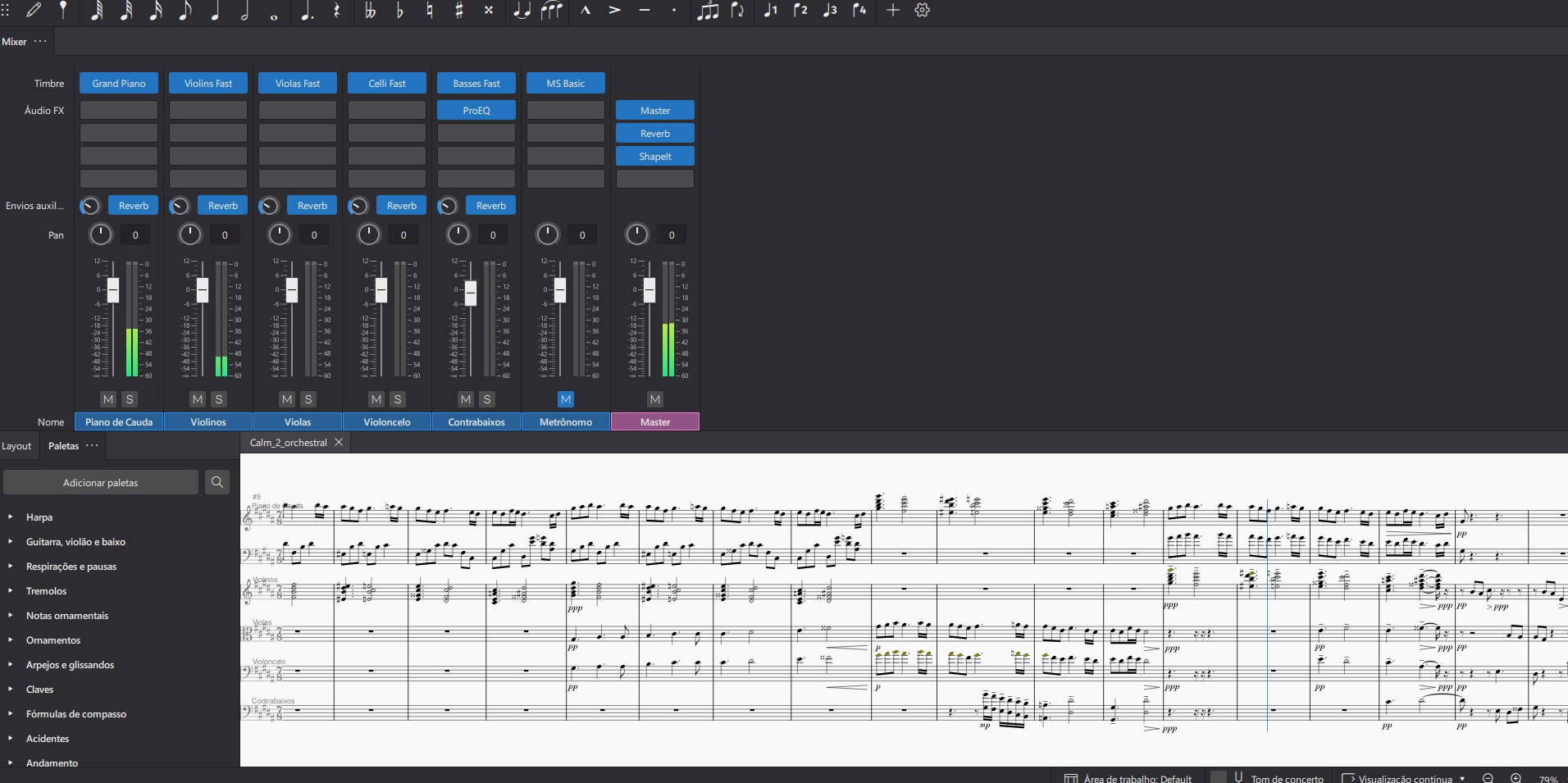Click the Adicionar paletas button
This screenshot has height=783, width=1568.
[x=101, y=483]
